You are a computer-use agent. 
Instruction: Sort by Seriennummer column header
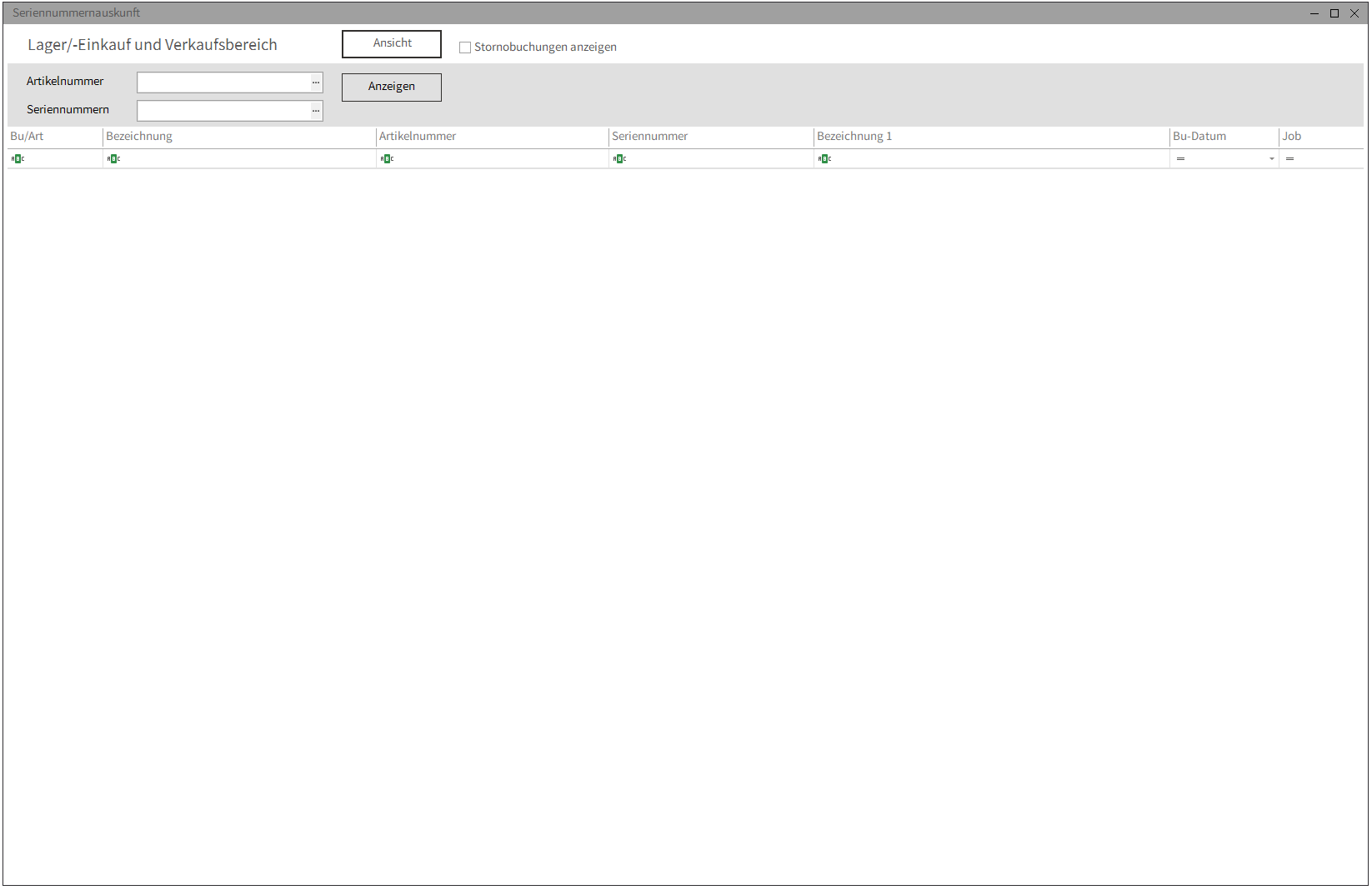click(x=711, y=137)
